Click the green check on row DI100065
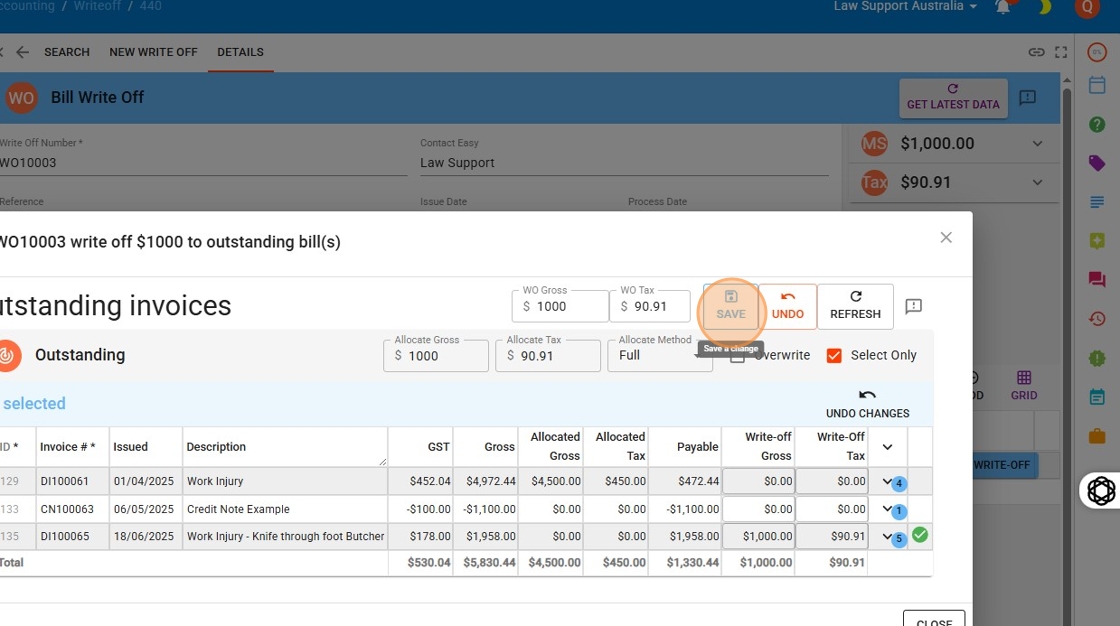This screenshot has width=1120, height=626. 920,535
